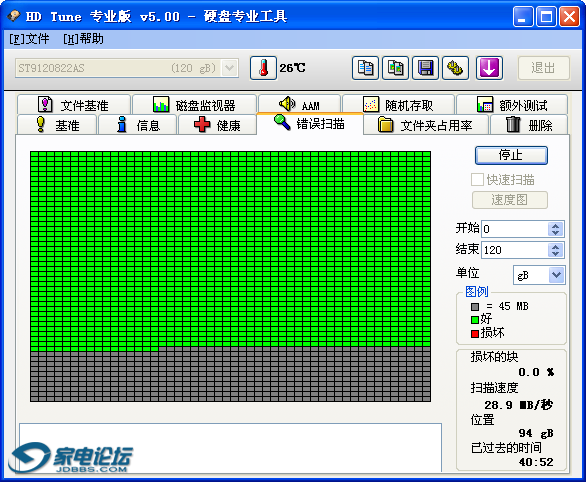Viewport: 586px width, 482px height.
Task: Select the 错误扫描 tab
Action: (310, 123)
